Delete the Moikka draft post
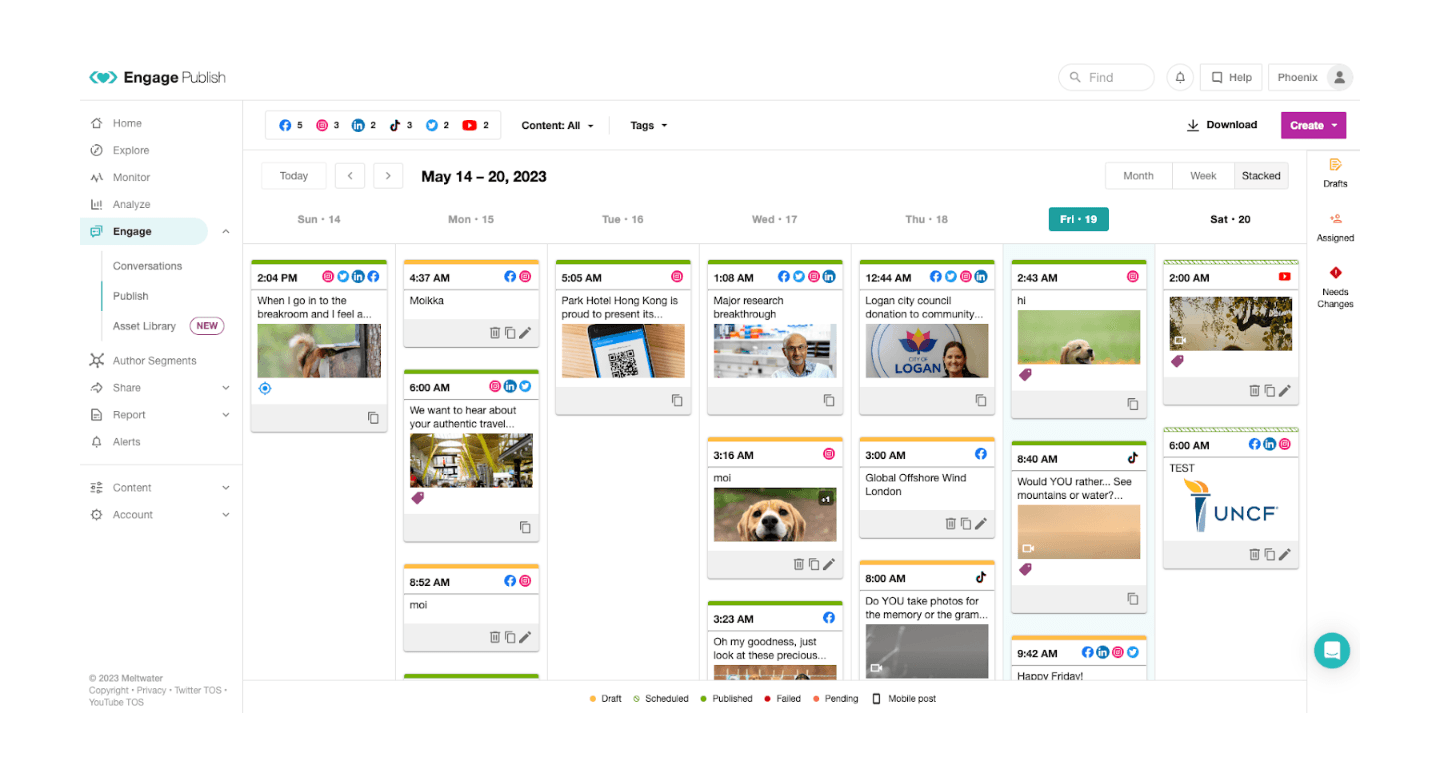Screen dimensions: 1430x758 [494, 333]
